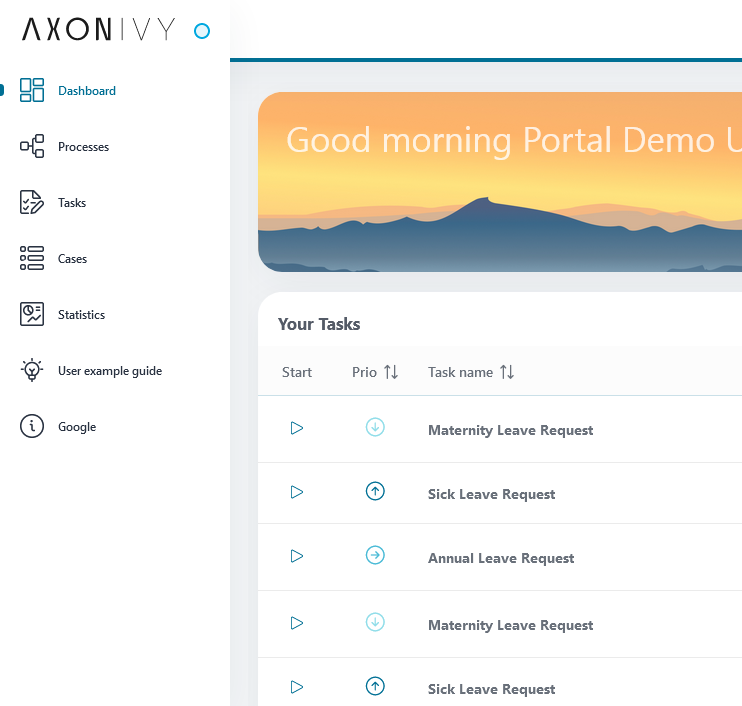Click the User example guide lightbulb icon
Screen dimensions: 742x706
[x=32, y=371]
